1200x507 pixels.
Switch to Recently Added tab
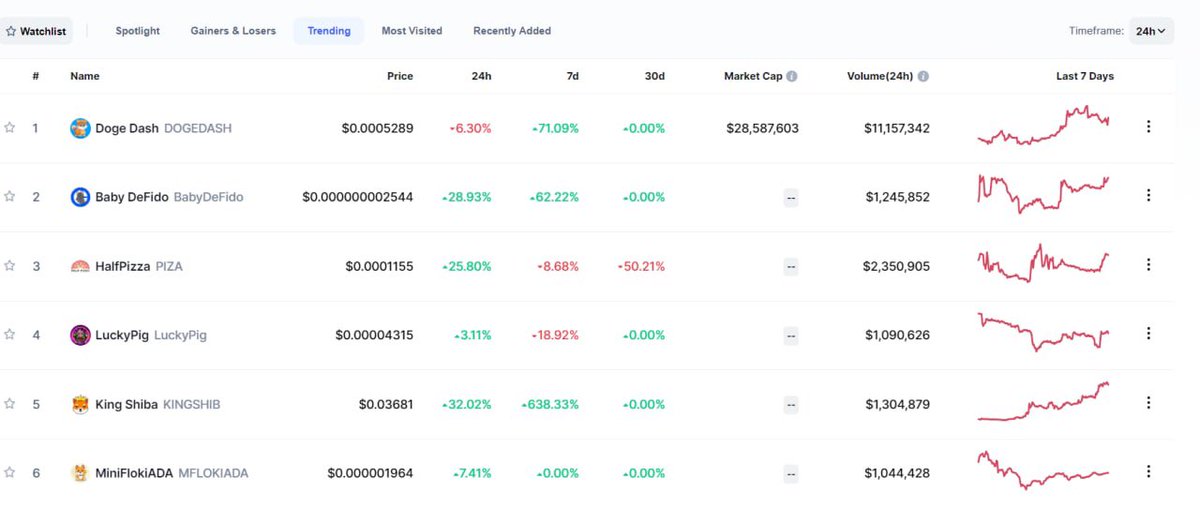[x=512, y=31]
